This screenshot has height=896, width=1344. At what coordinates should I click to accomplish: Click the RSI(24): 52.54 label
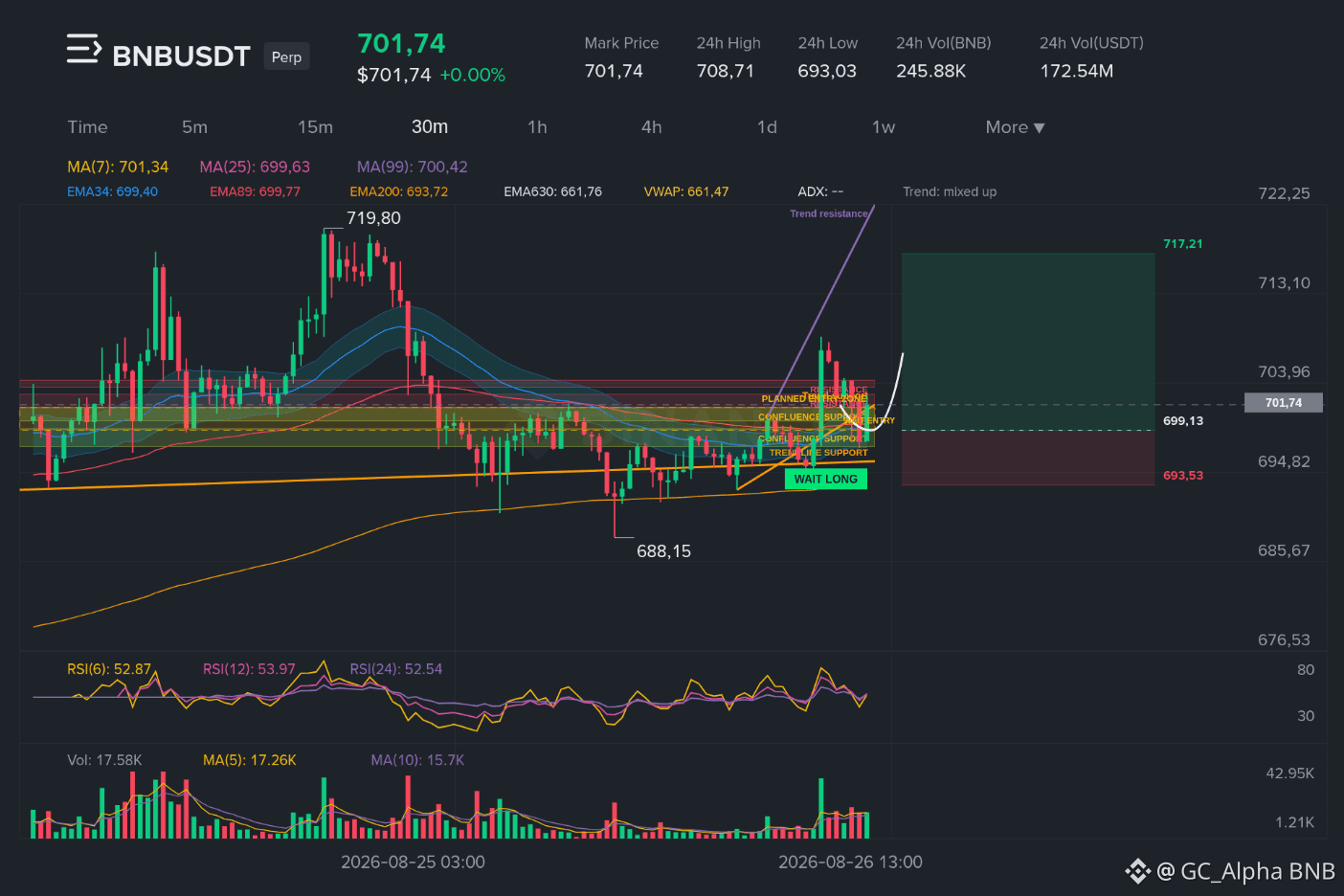(396, 669)
